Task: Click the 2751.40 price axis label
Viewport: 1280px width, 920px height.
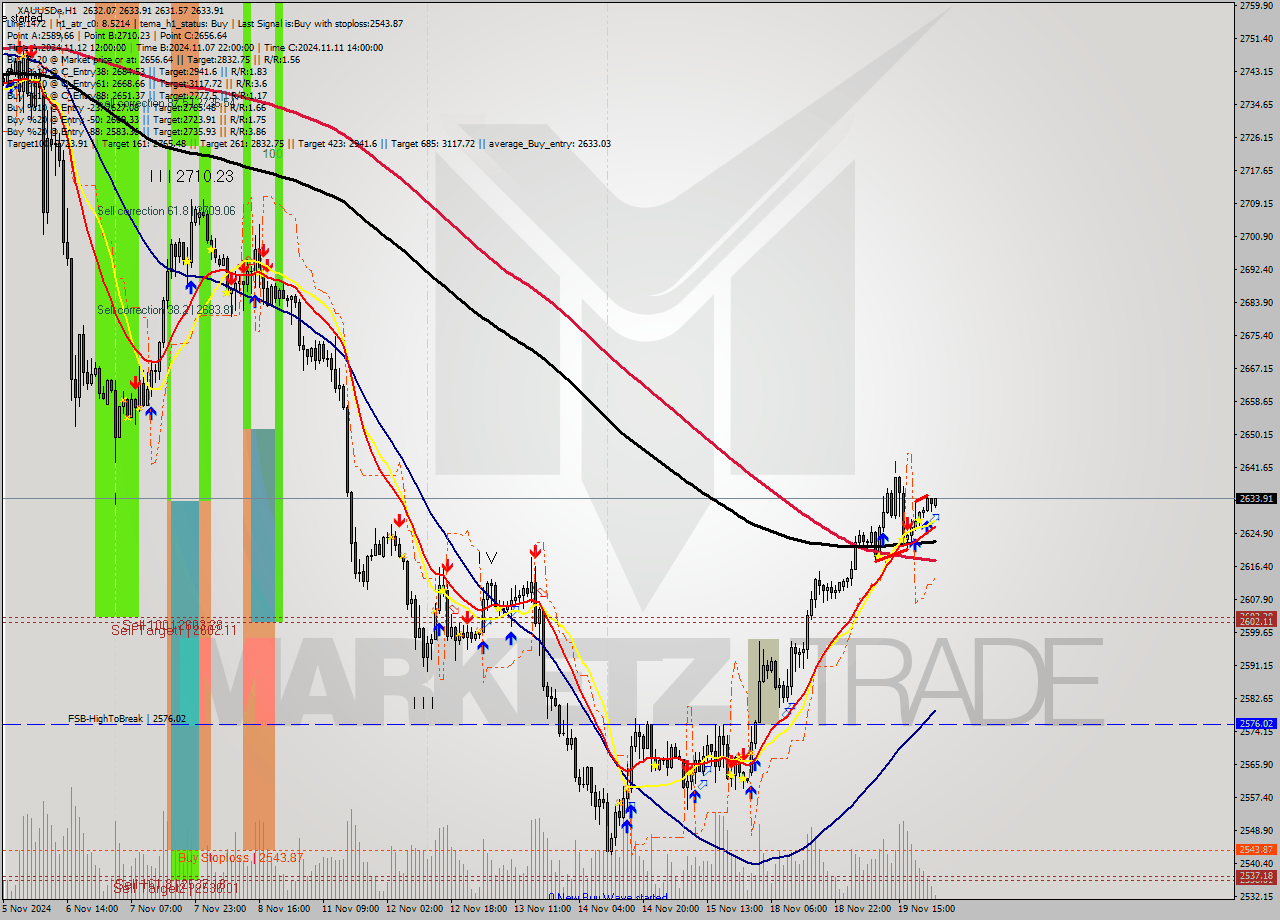Action: coord(1255,38)
